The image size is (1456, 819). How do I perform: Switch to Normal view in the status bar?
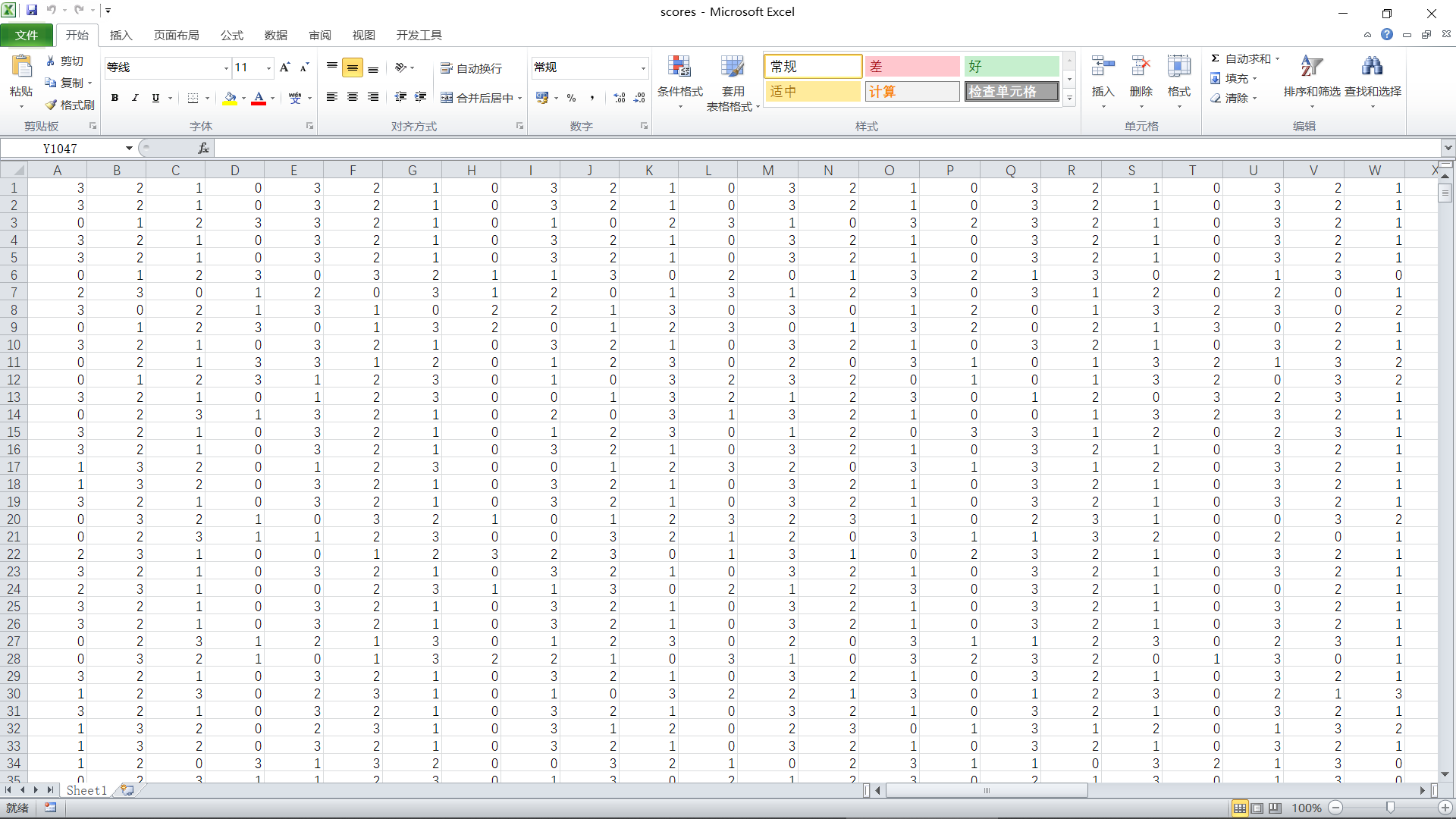pos(1240,808)
